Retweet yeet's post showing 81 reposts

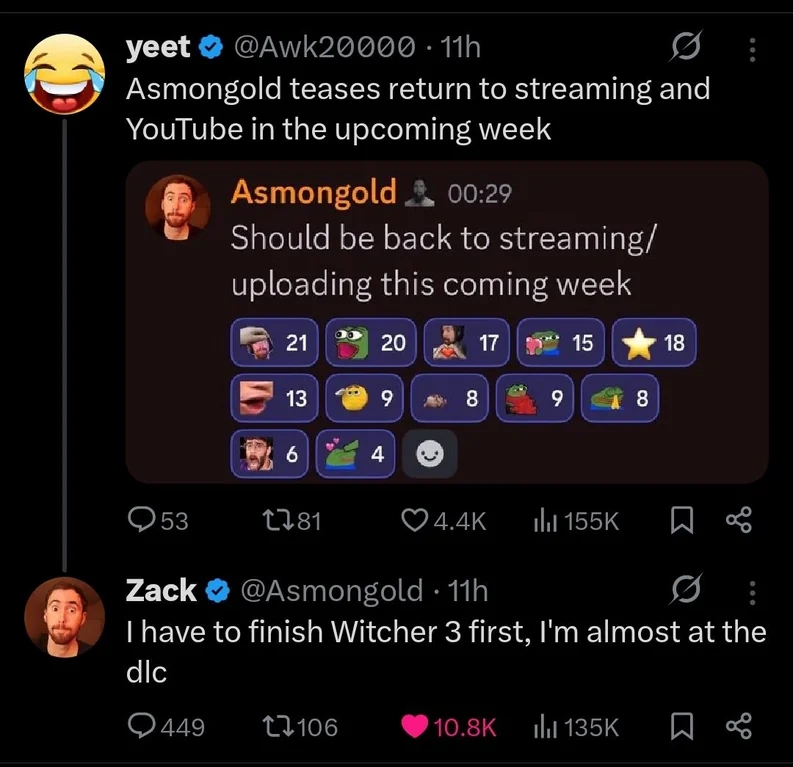click(x=291, y=521)
